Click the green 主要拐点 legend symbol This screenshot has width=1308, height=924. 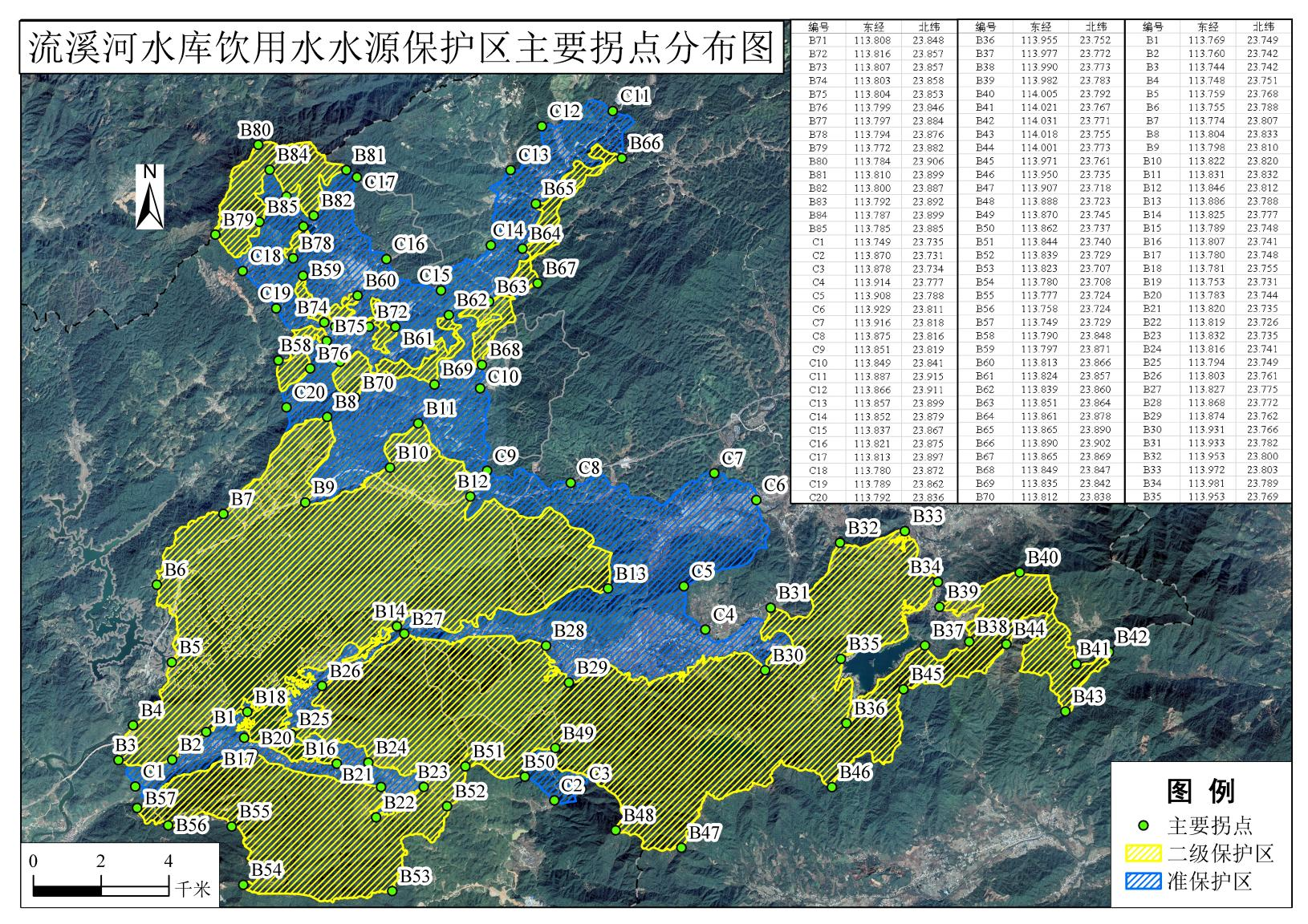point(1144,826)
